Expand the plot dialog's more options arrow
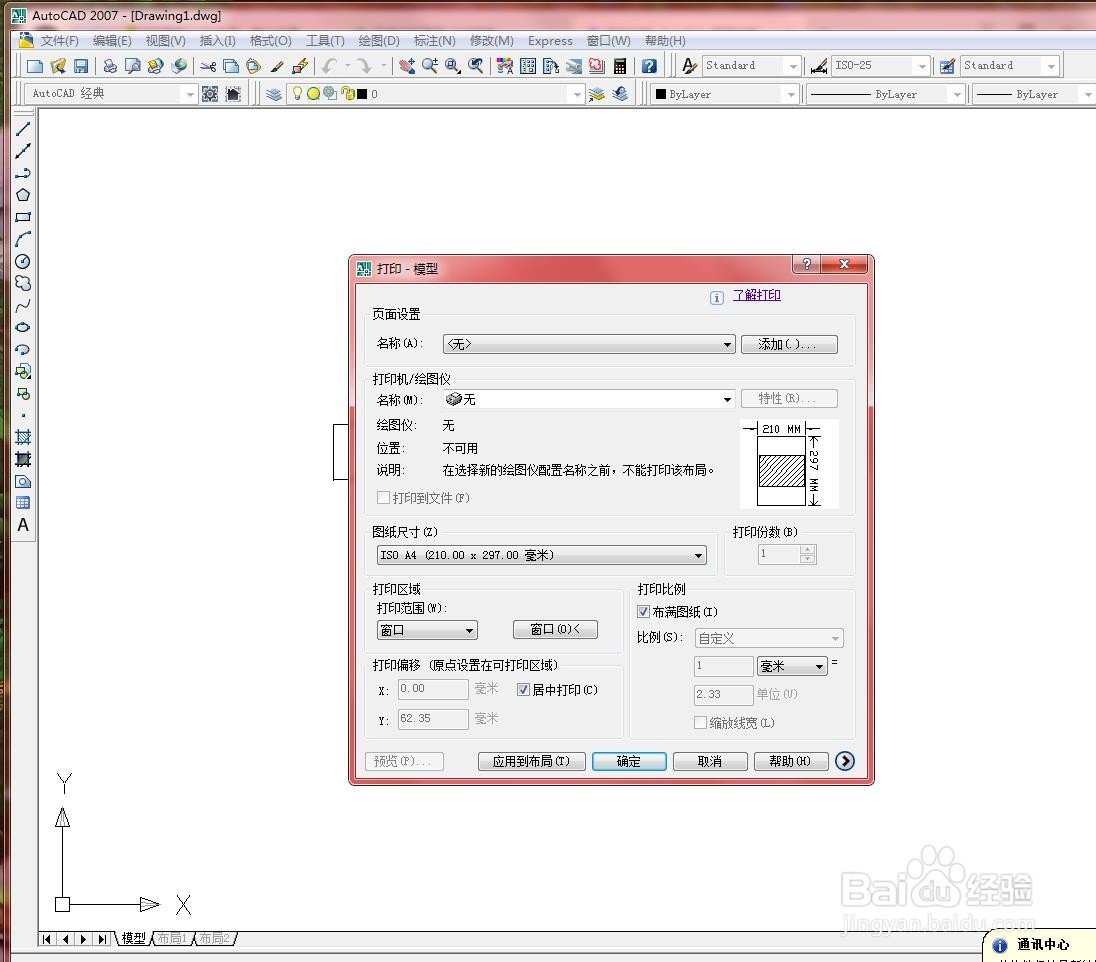The image size is (1096, 962). [x=845, y=761]
